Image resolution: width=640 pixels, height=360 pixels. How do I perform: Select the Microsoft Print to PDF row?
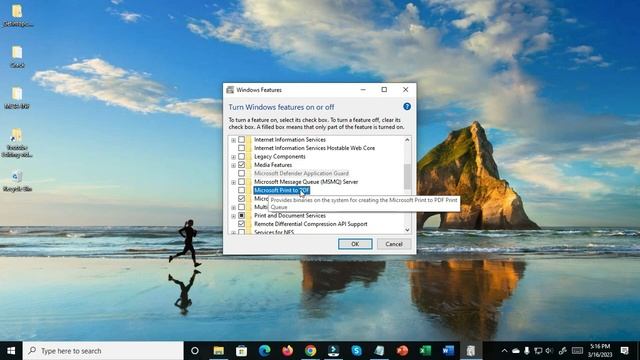click(282, 190)
